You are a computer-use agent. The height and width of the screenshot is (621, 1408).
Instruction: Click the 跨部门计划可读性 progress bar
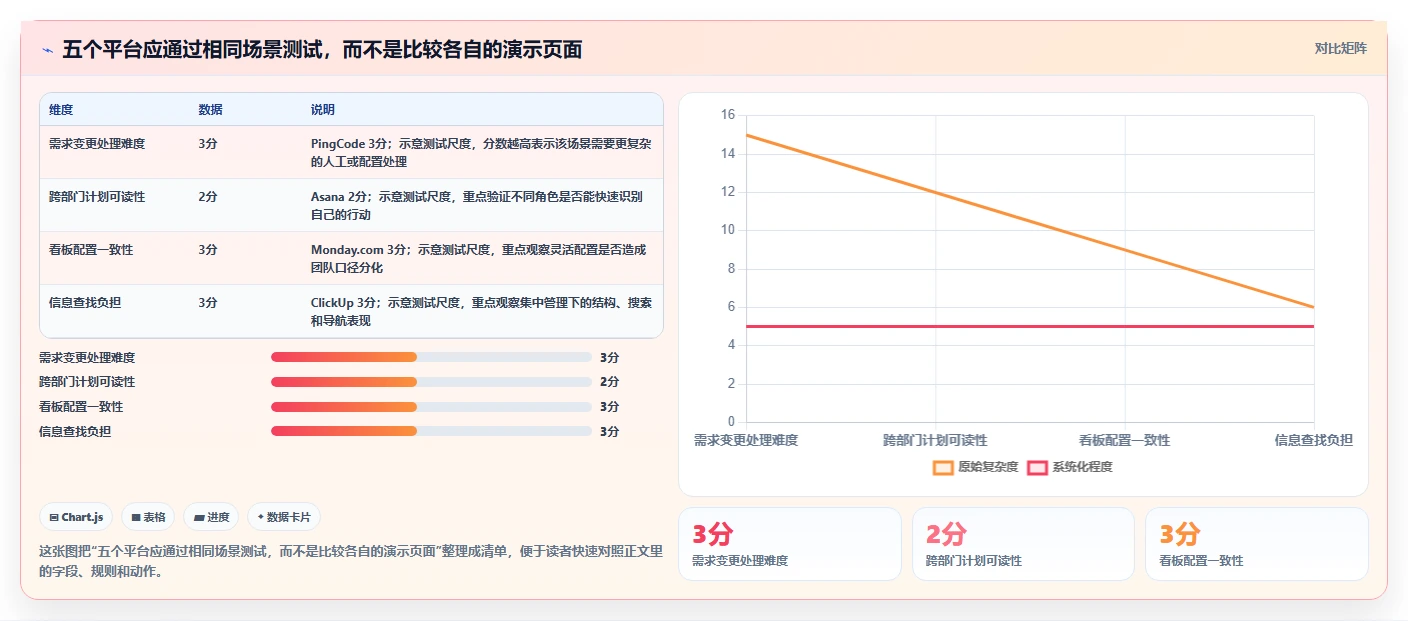pos(431,382)
